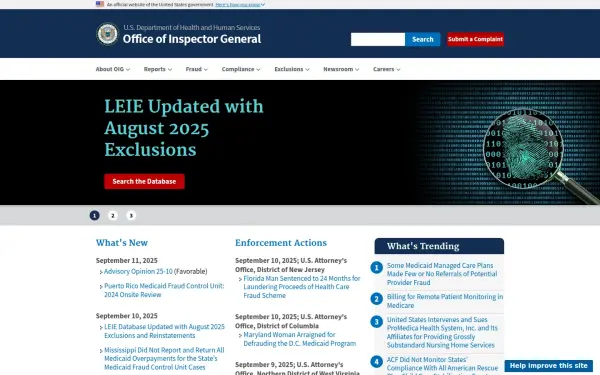Open Billing for Remote Patient Monitoring link

[445, 301]
